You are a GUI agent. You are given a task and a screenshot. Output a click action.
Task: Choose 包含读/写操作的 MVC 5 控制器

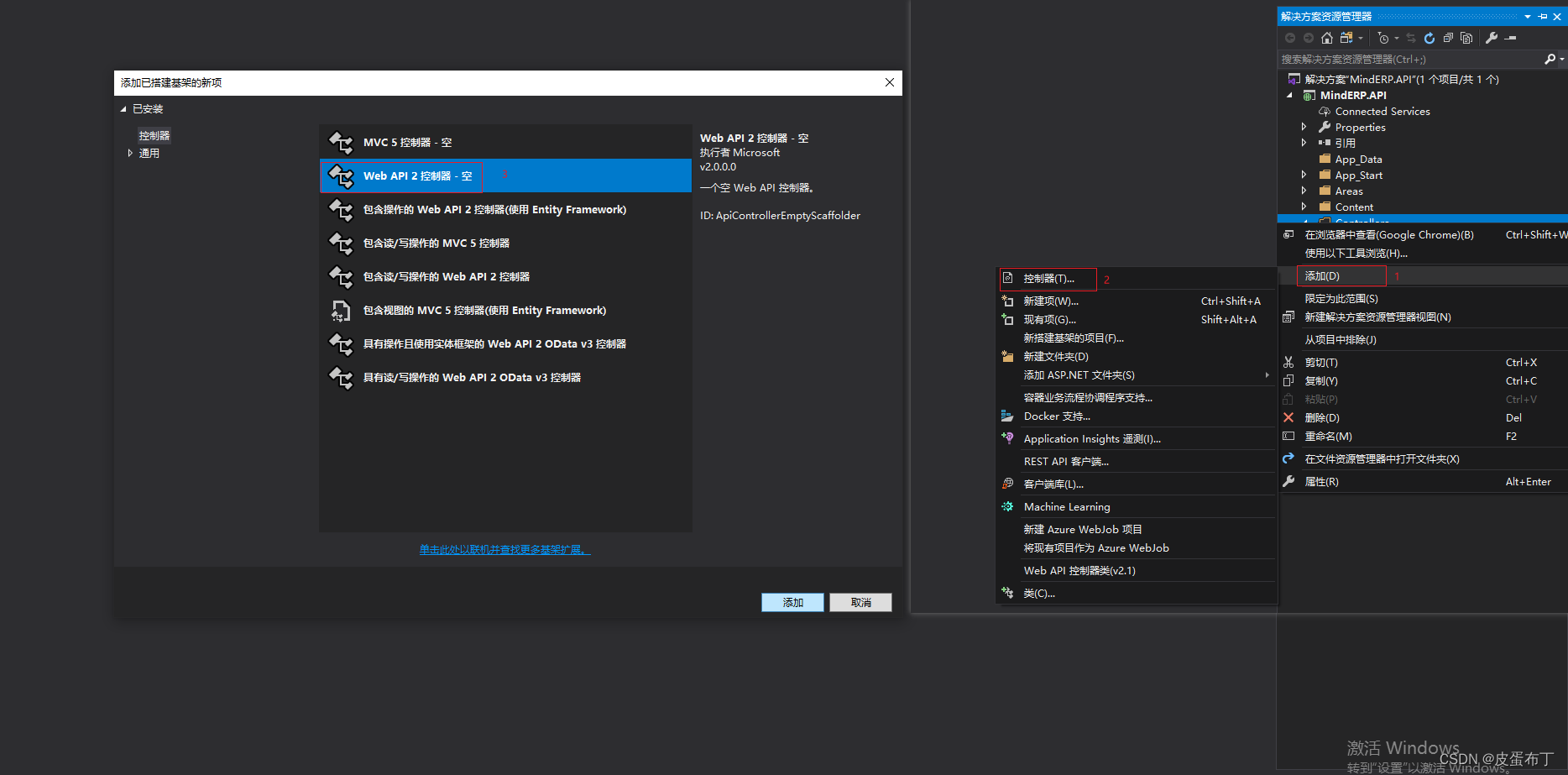pyautogui.click(x=506, y=243)
